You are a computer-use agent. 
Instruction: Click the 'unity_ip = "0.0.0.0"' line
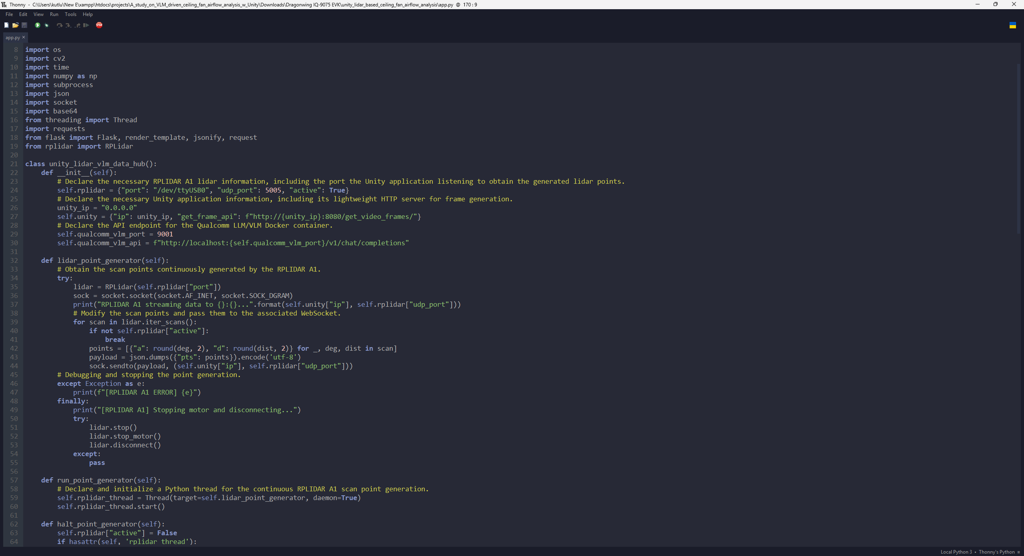(x=97, y=208)
